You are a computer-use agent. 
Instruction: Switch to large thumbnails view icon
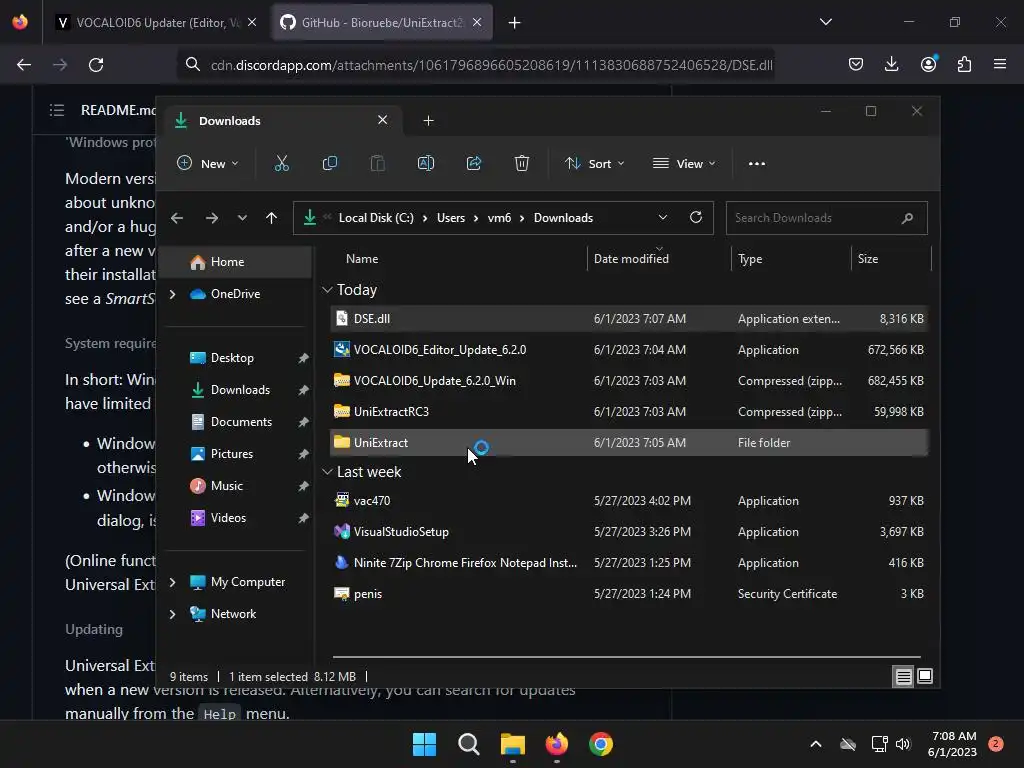925,676
